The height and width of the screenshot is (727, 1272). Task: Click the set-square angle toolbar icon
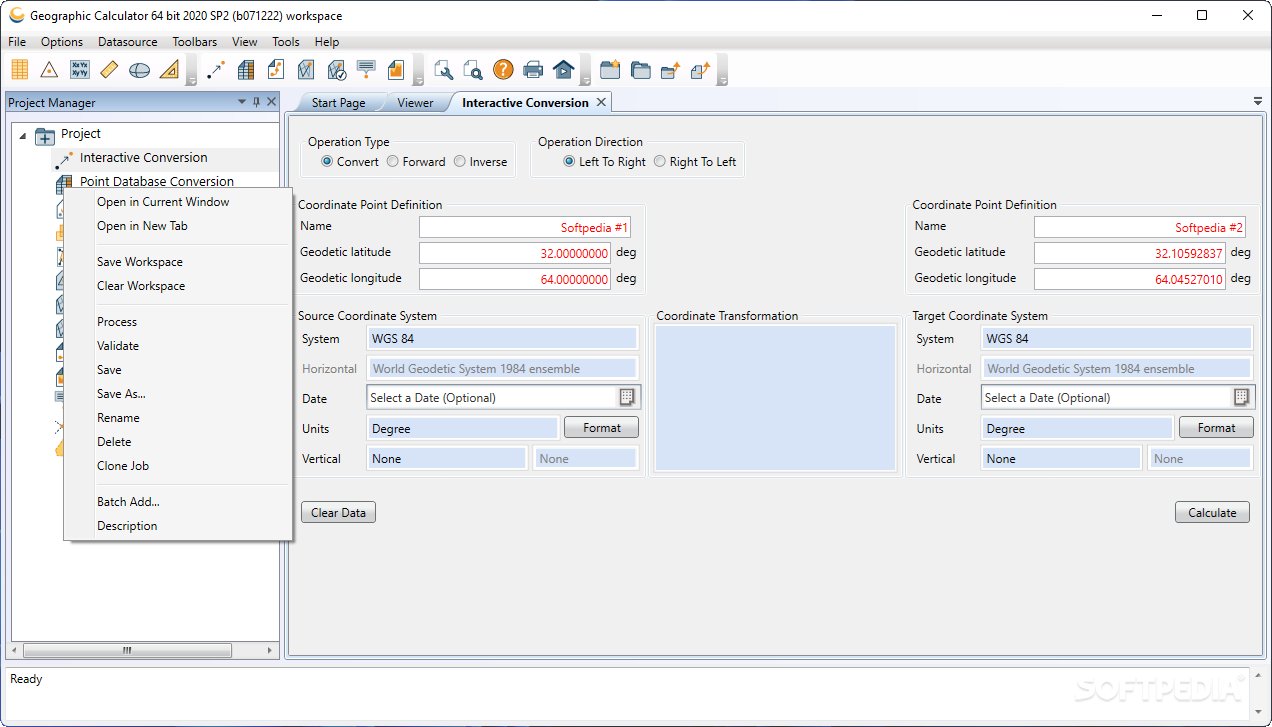coord(169,69)
